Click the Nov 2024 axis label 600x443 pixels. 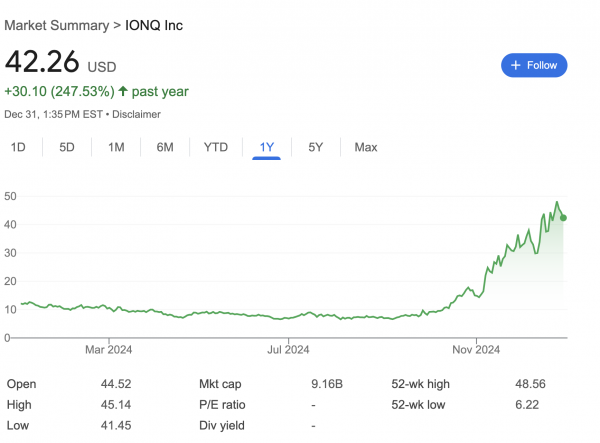click(476, 349)
